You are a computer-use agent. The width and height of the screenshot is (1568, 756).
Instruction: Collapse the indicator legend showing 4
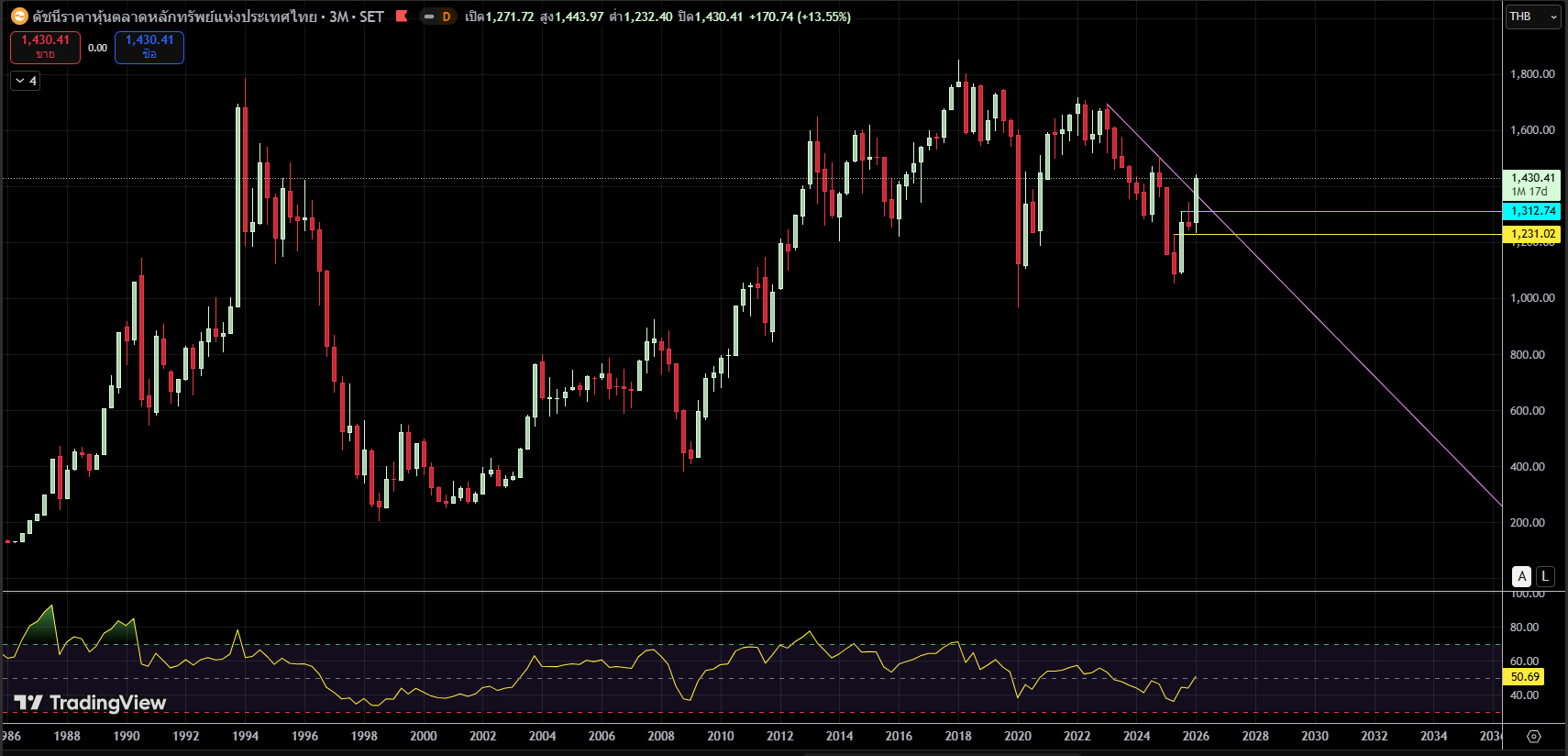click(26, 81)
